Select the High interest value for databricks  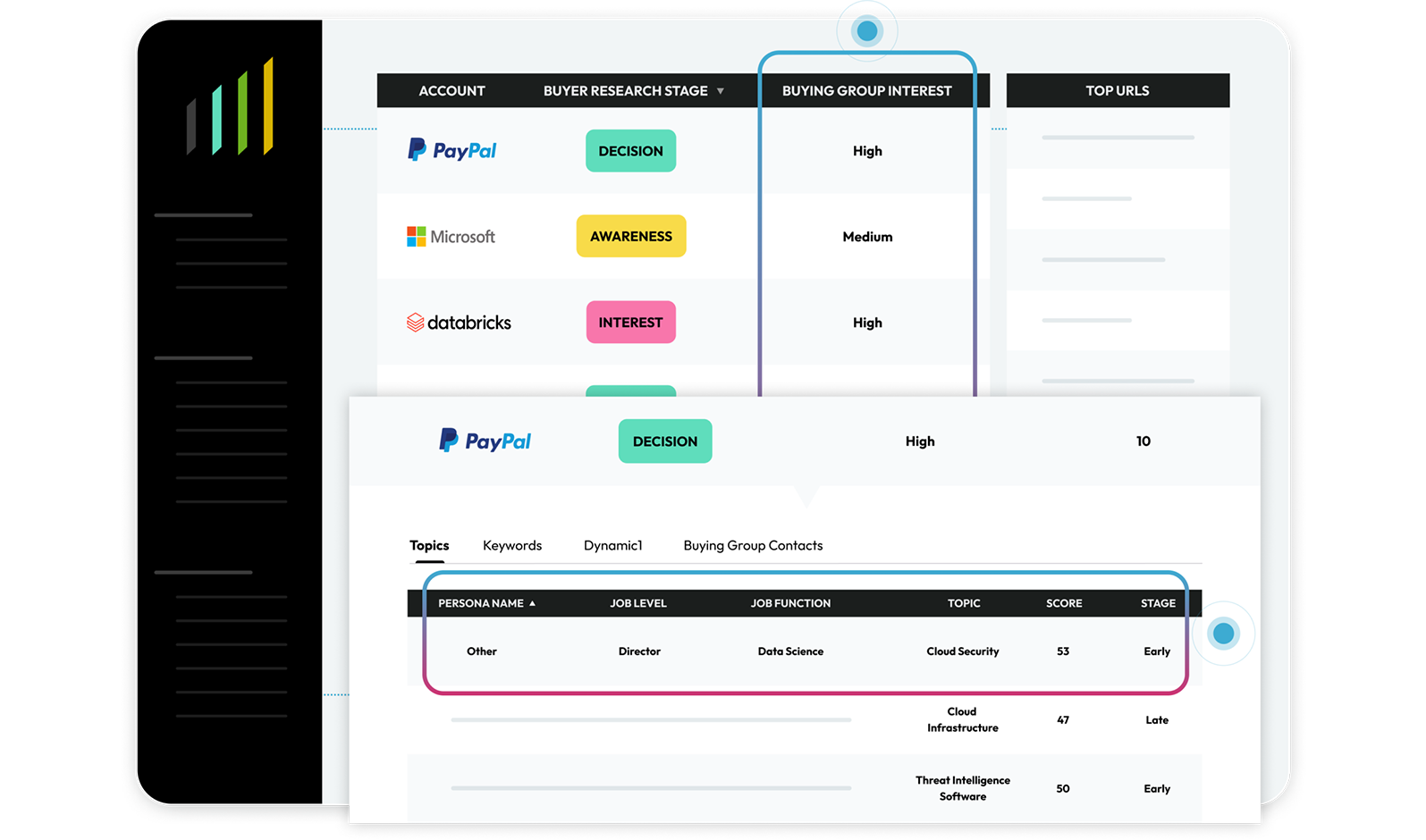pos(867,323)
